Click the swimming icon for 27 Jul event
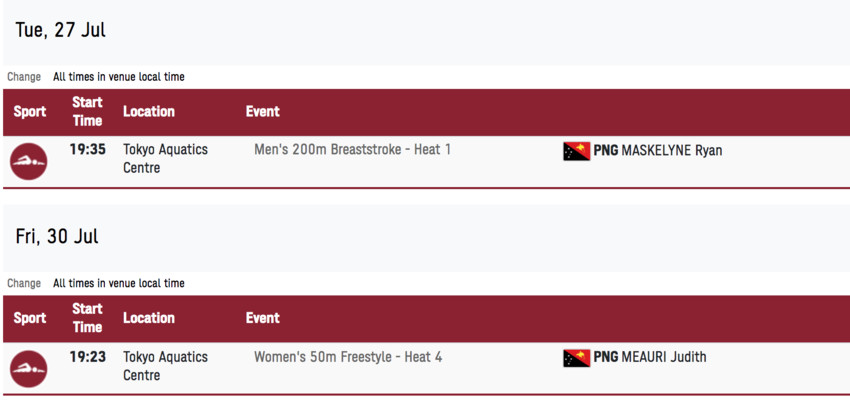The image size is (850, 414). coord(29,161)
